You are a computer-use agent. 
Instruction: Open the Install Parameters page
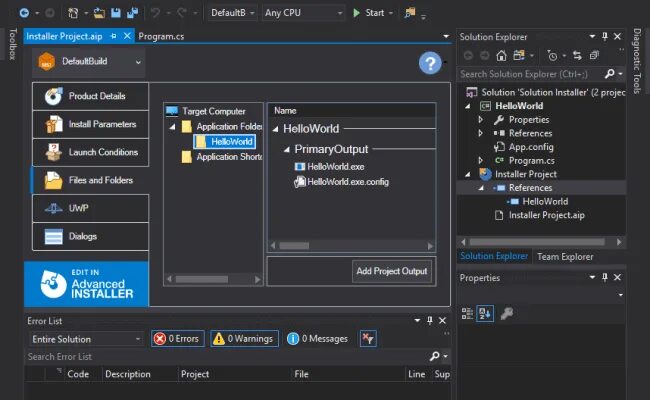point(90,124)
